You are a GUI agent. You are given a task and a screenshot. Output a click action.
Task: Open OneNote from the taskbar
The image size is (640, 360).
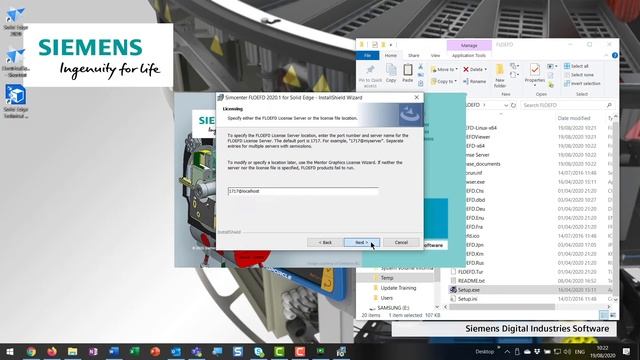[93, 351]
